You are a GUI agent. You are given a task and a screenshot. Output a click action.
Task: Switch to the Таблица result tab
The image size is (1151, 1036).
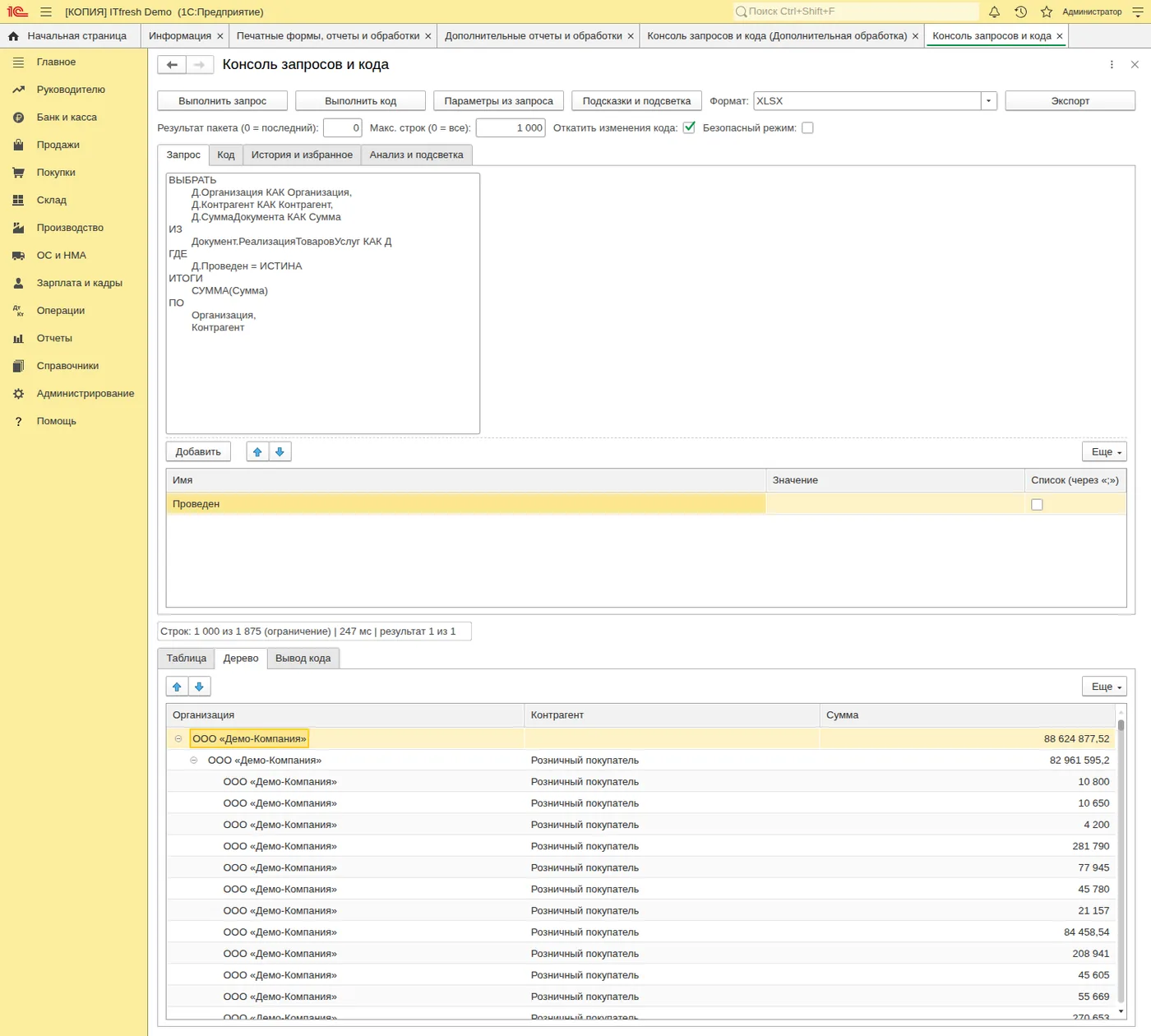pos(187,659)
